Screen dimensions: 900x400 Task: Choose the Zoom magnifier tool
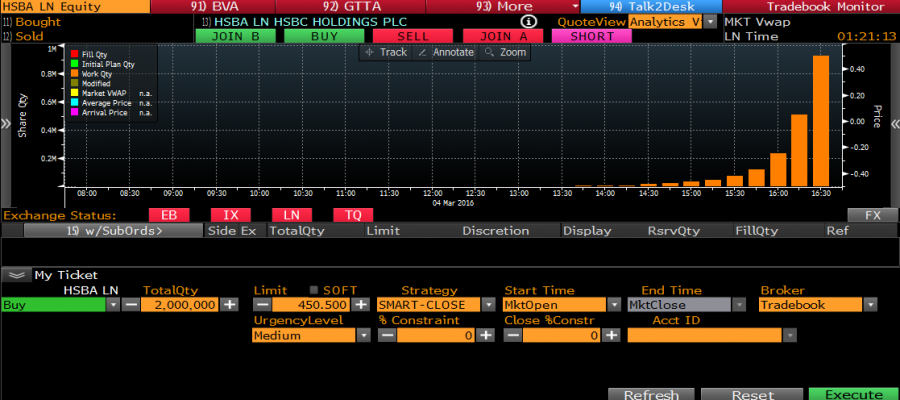coord(505,52)
